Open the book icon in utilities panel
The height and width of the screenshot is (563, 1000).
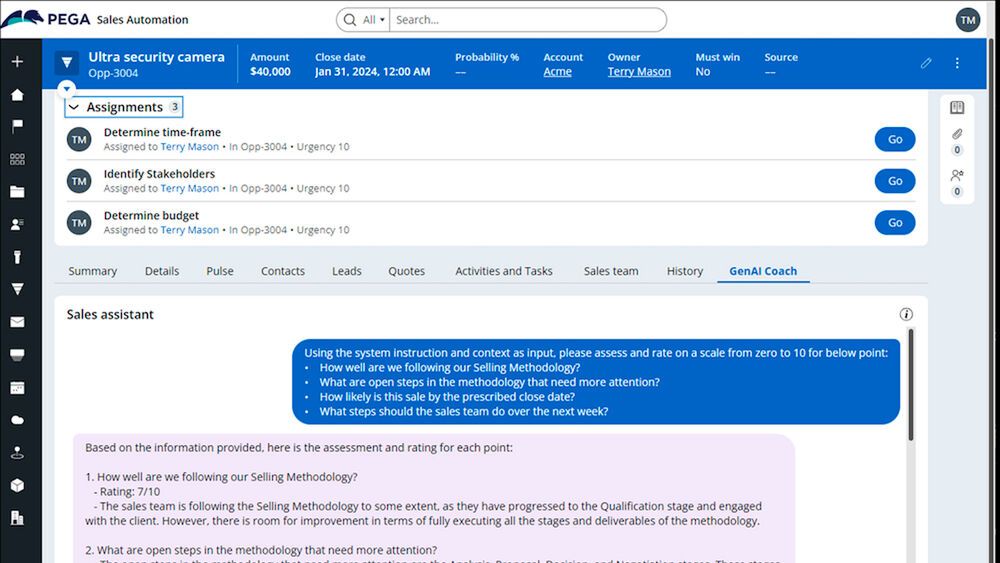(957, 107)
